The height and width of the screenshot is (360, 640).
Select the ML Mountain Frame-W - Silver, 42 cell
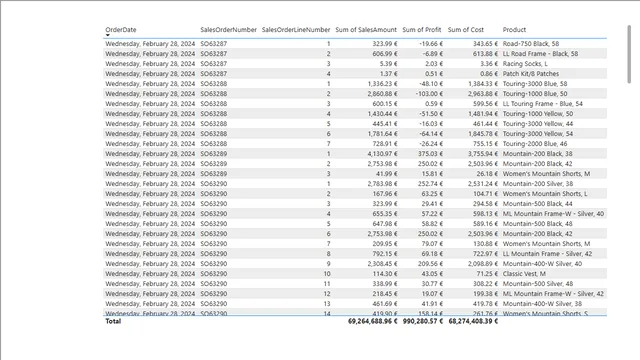553,294
